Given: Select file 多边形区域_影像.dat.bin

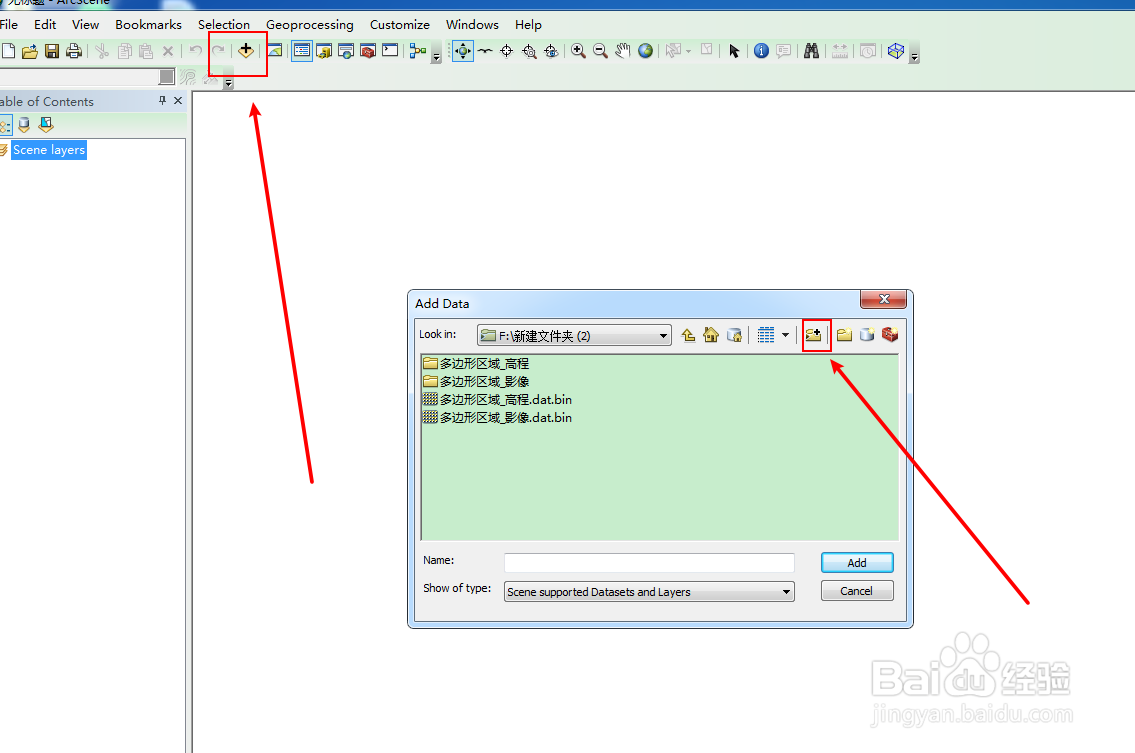Looking at the screenshot, I should click(497, 418).
